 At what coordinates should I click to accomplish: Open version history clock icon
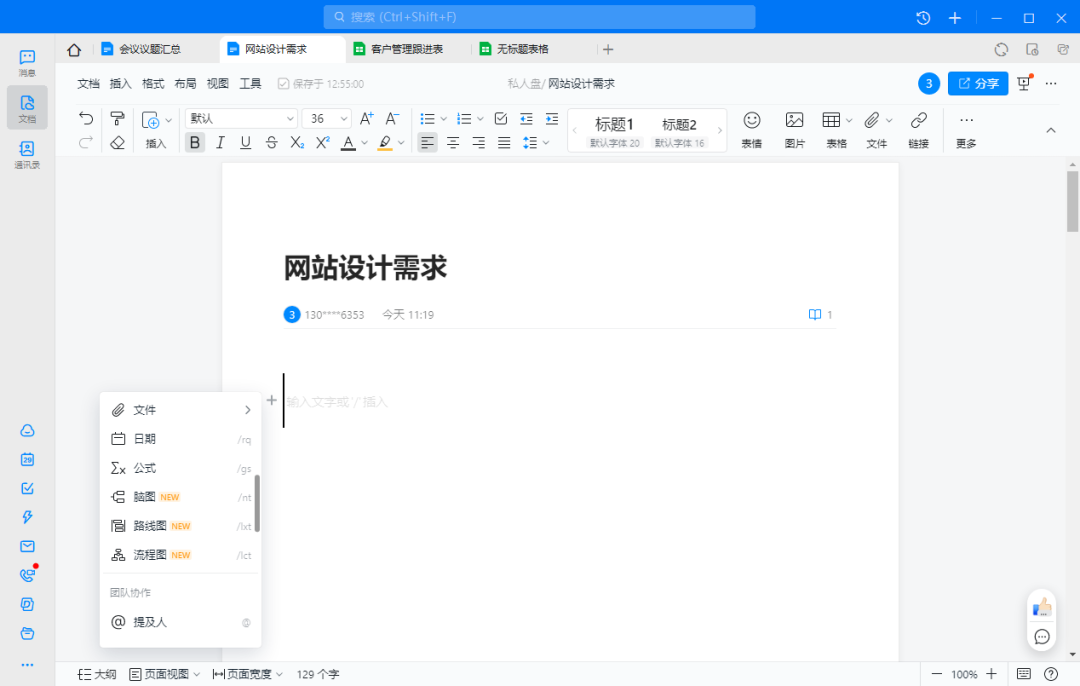pyautogui.click(x=923, y=18)
